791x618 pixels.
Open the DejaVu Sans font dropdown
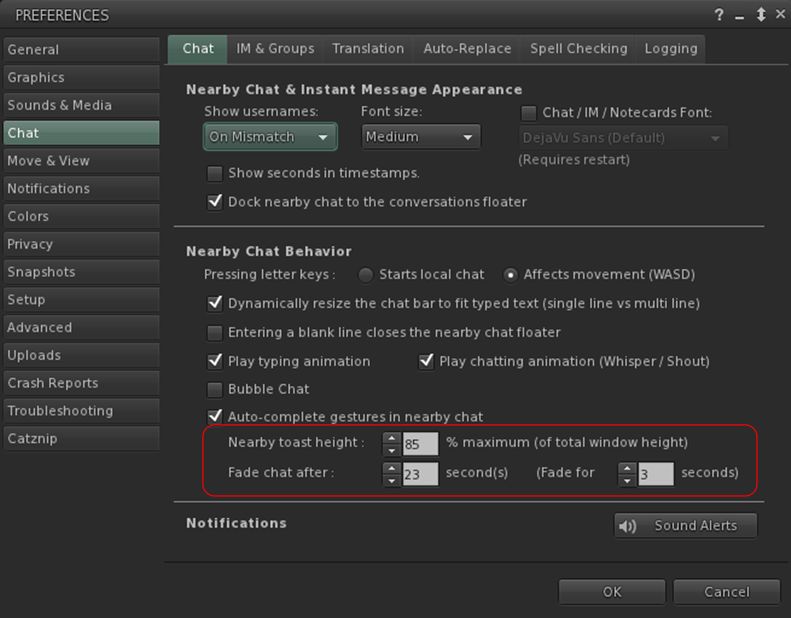coord(622,138)
